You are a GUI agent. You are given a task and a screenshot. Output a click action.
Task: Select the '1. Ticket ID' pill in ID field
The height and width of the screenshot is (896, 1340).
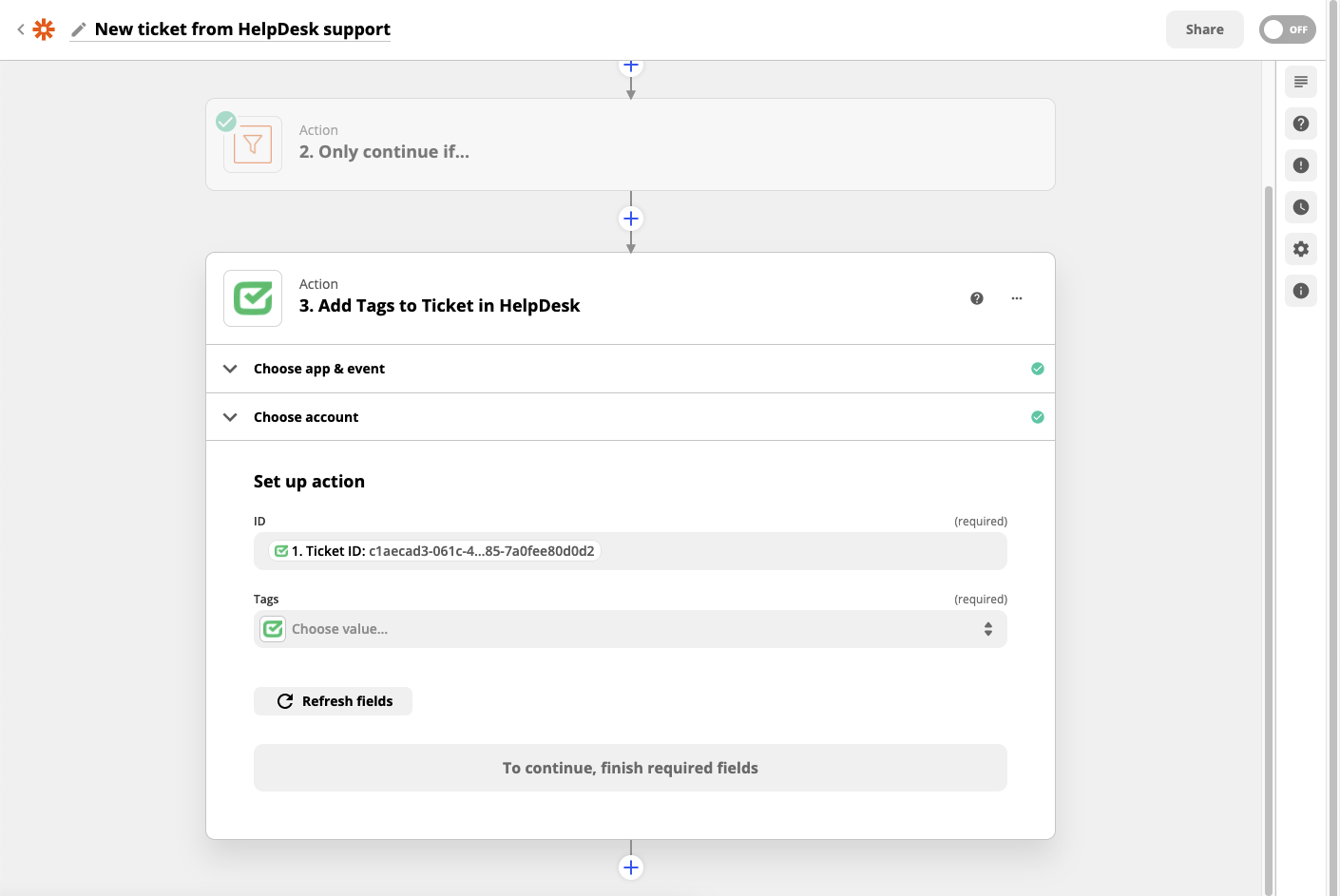434,551
